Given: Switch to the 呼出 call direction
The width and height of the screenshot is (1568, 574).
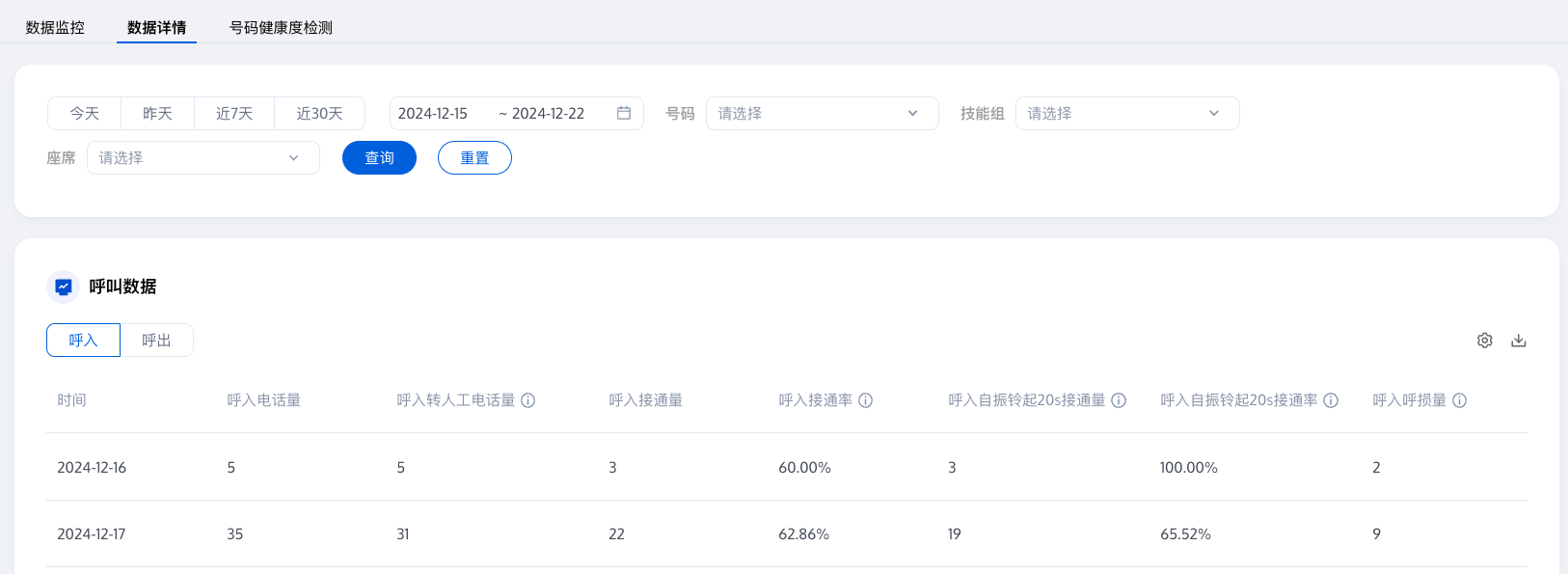Looking at the screenshot, I should [156, 341].
